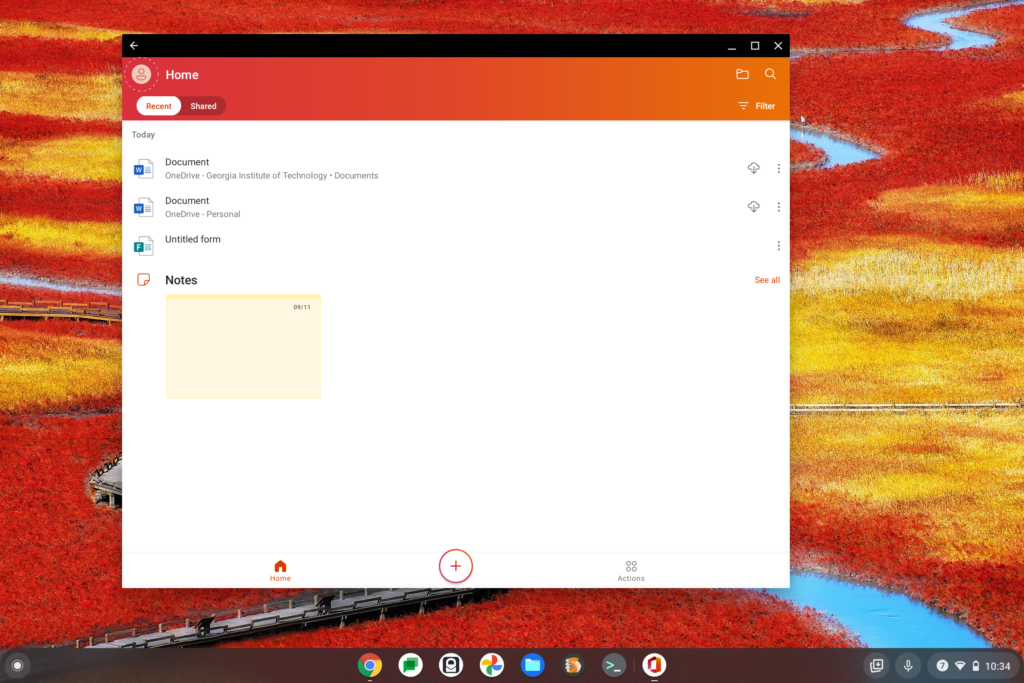Click the Office app icon in shelf
1024x683 pixels.
(x=654, y=665)
